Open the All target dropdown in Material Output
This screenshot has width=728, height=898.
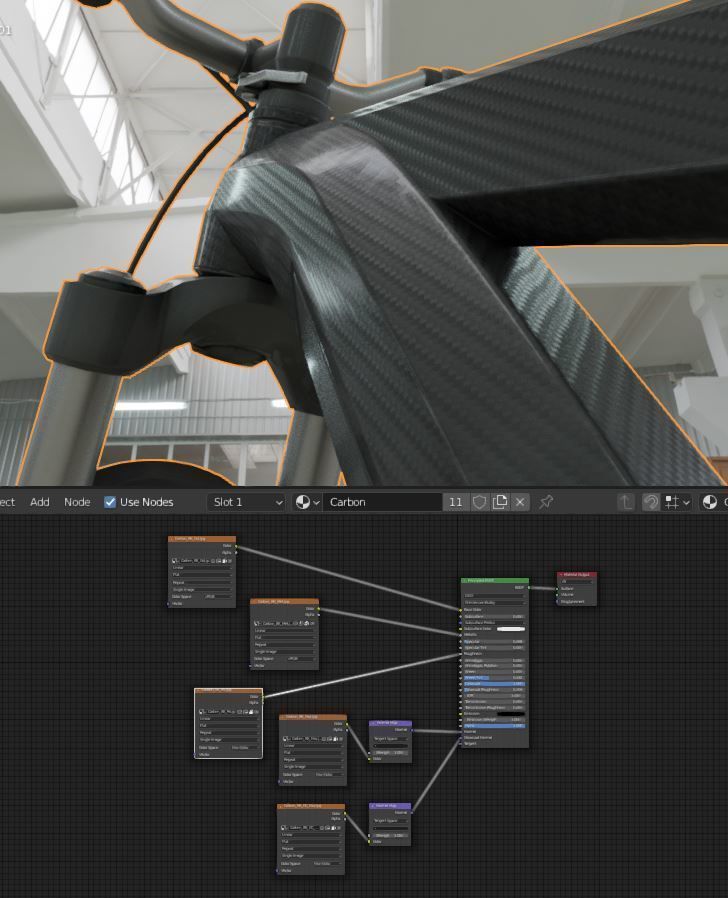pos(577,582)
